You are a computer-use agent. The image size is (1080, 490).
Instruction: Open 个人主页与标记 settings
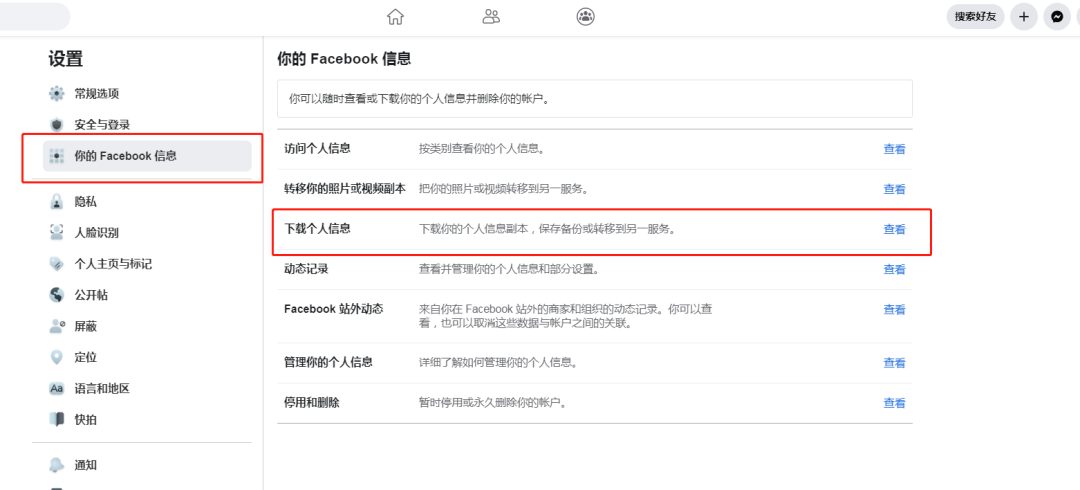tap(113, 264)
